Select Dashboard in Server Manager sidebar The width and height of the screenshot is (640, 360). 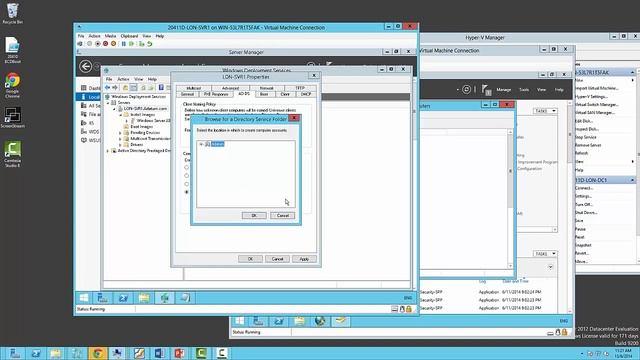(x=89, y=88)
